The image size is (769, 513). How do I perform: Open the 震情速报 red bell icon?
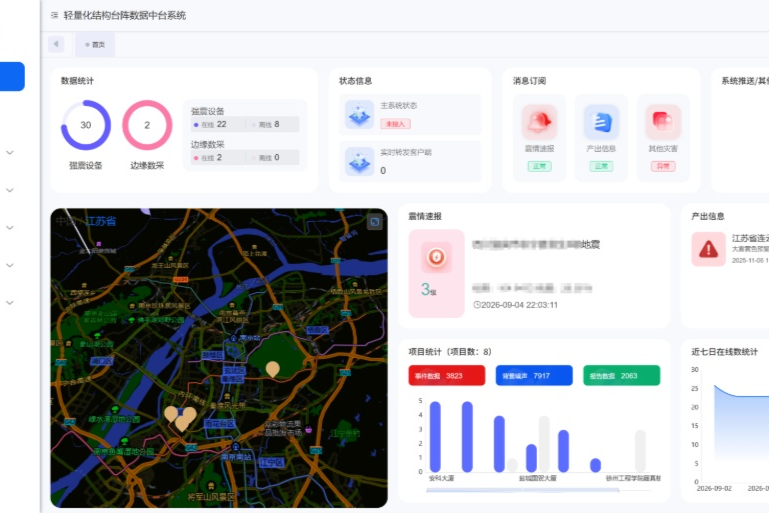(539, 122)
